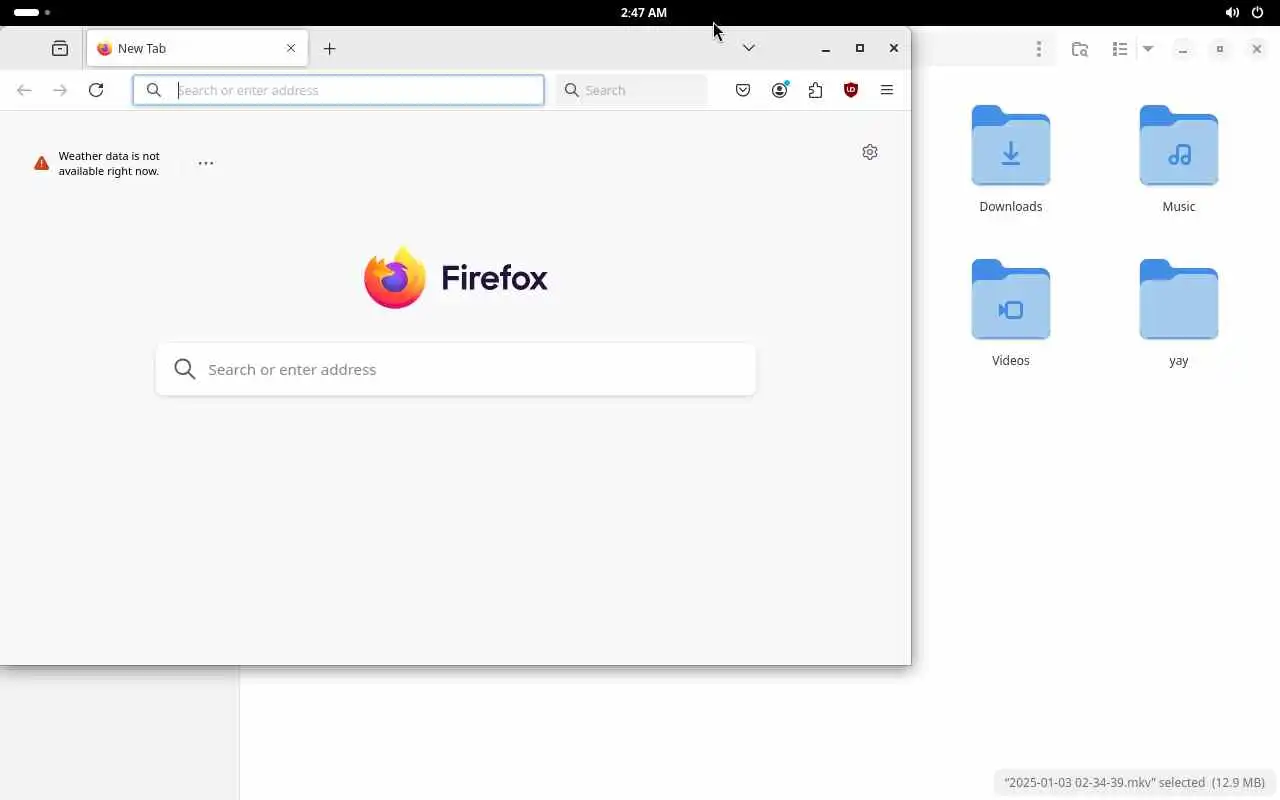Screen dimensions: 1280x800
Task: Open the system volume icon
Action: tap(1232, 13)
